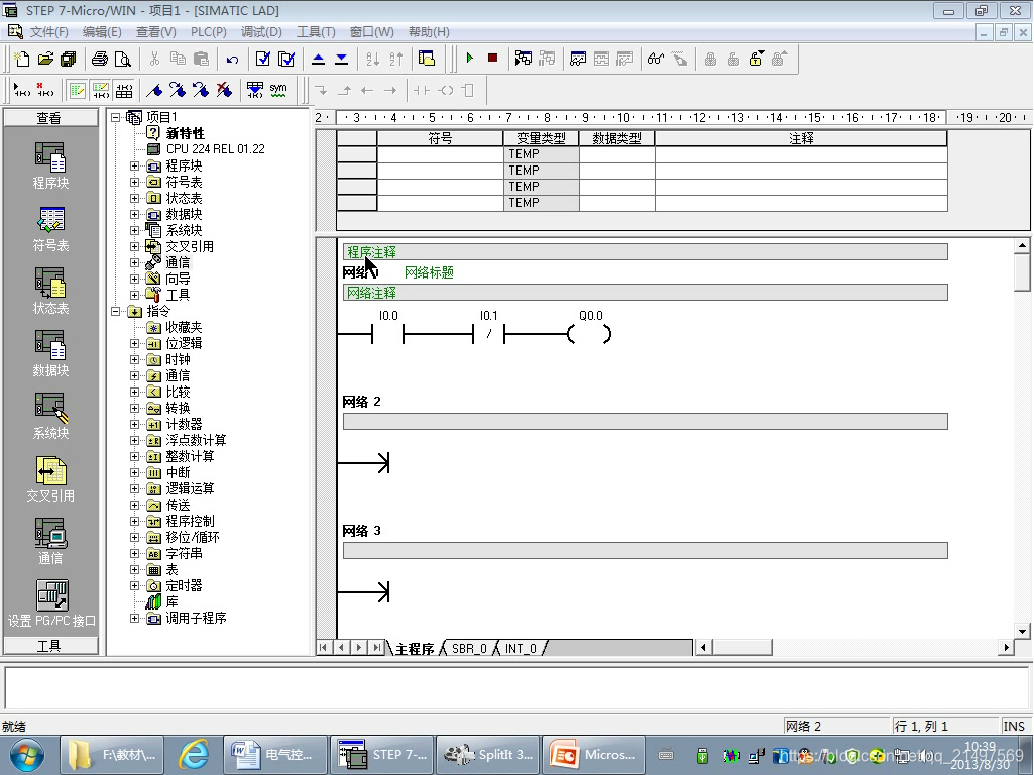Open the 编辑(E) menu
This screenshot has width=1034, height=775.
tap(102, 32)
